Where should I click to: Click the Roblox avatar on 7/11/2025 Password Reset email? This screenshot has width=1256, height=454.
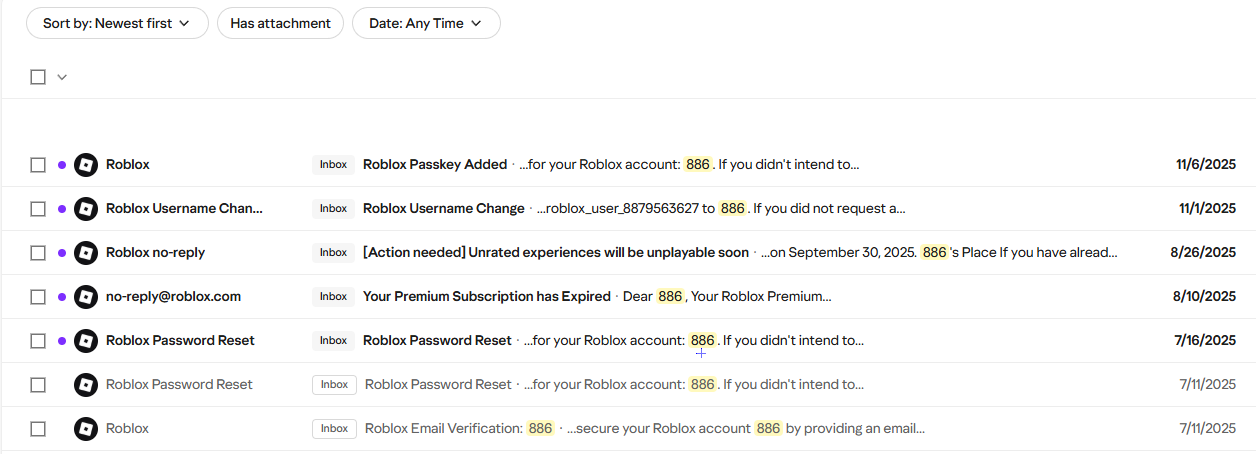click(x=86, y=385)
